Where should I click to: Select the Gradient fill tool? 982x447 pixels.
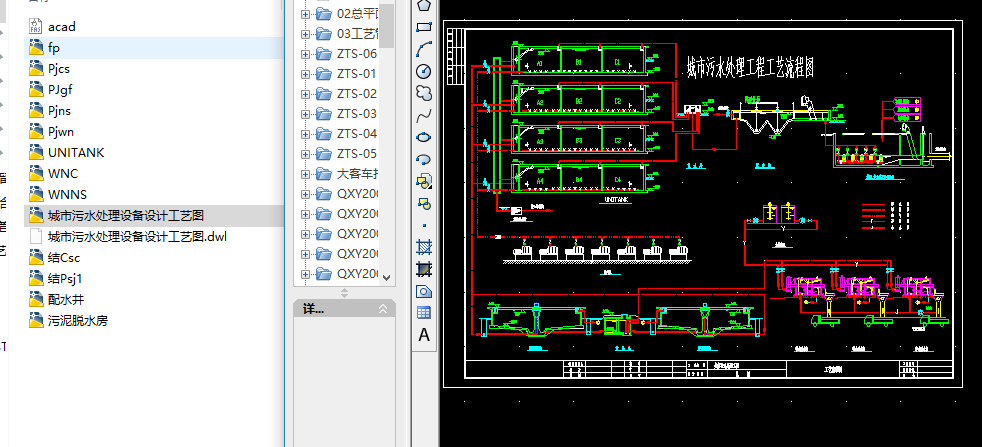[424, 268]
